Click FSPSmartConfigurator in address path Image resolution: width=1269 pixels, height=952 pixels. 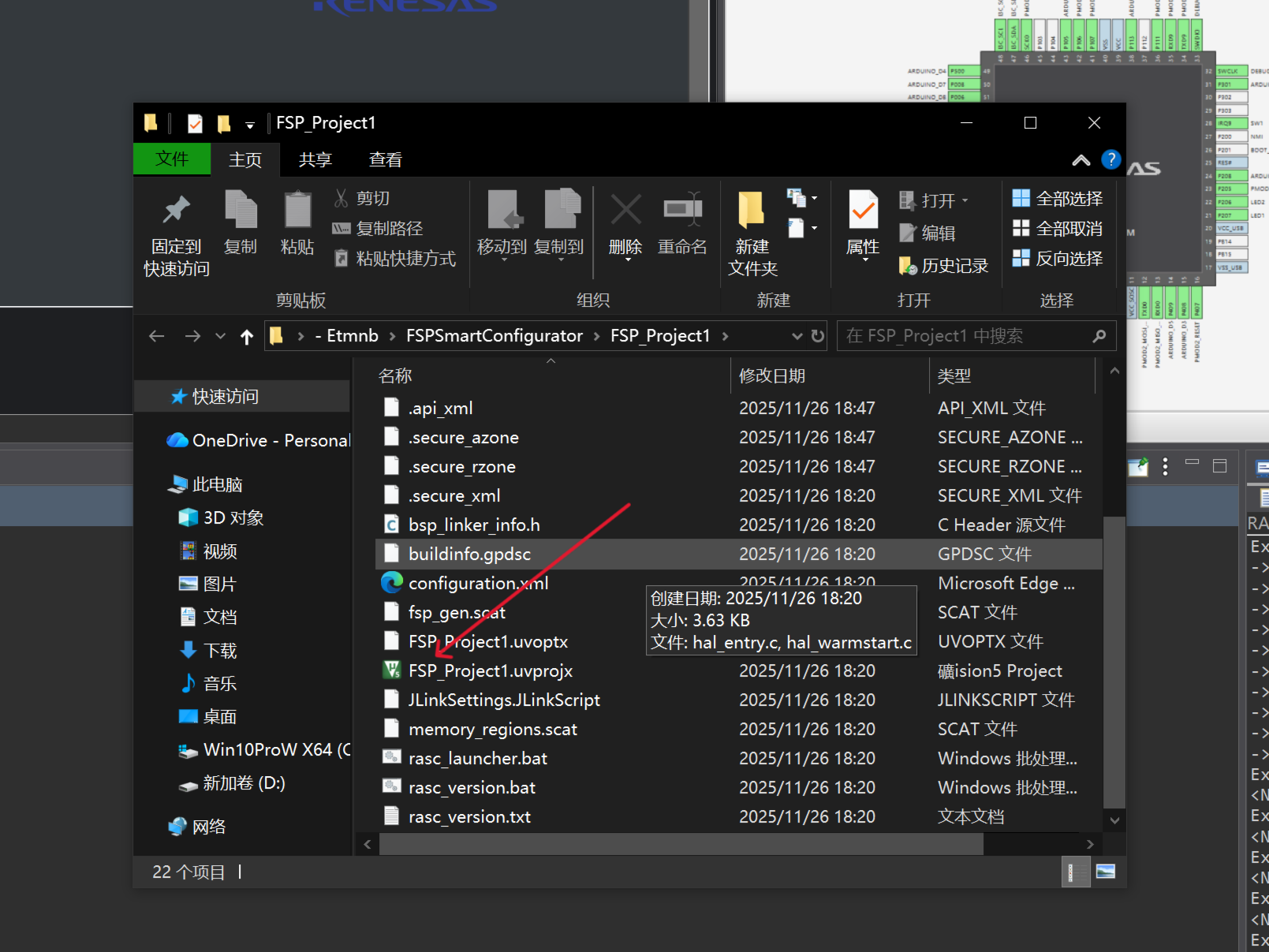[x=495, y=336]
